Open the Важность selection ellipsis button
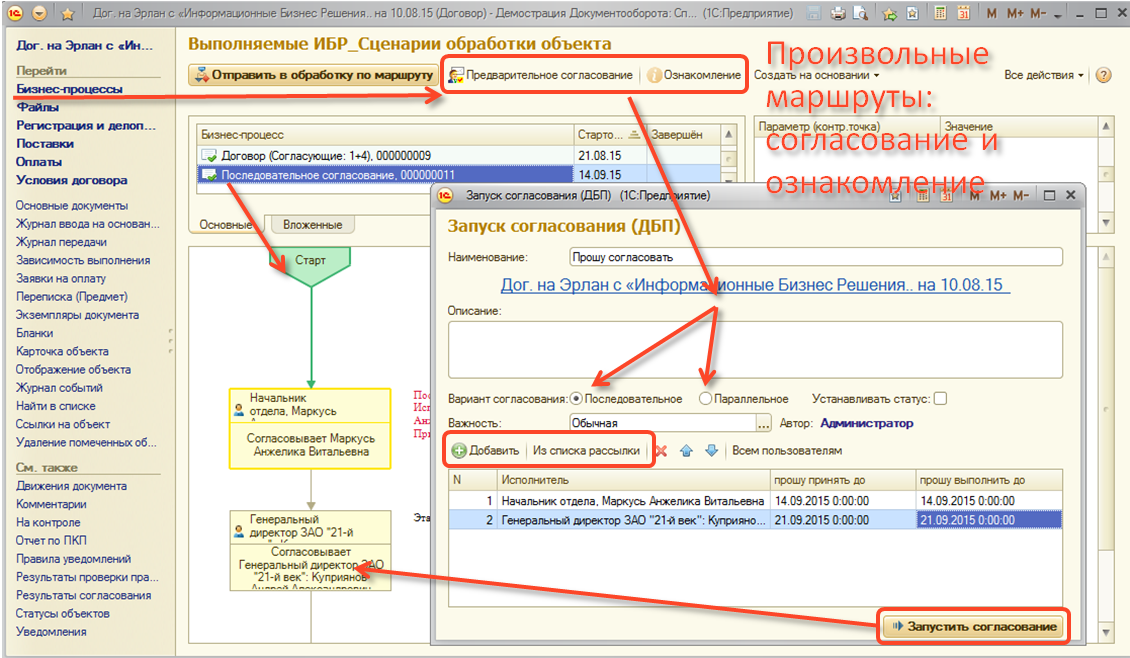 tap(765, 423)
